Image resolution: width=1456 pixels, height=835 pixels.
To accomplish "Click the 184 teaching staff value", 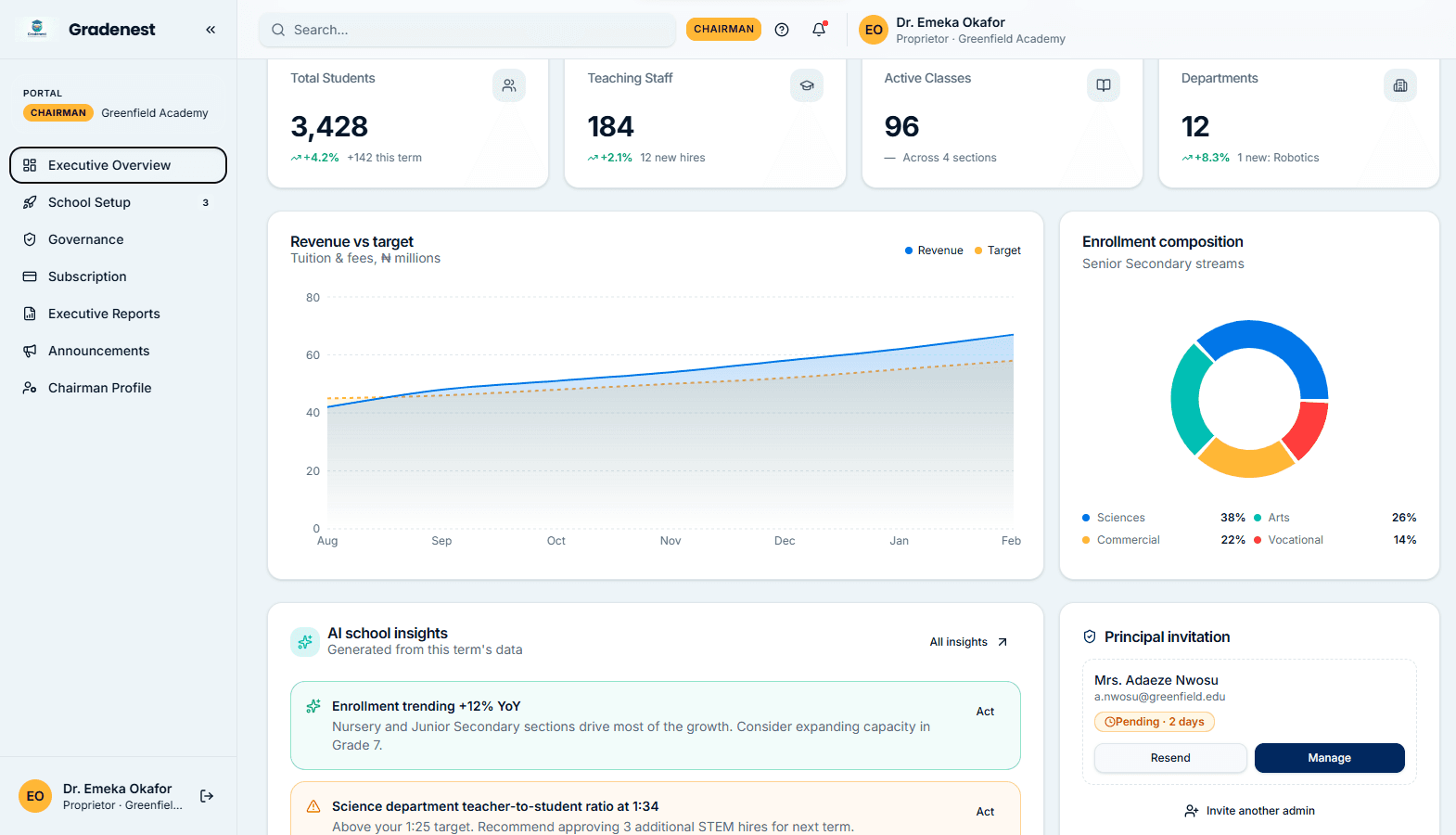I will click(x=610, y=126).
